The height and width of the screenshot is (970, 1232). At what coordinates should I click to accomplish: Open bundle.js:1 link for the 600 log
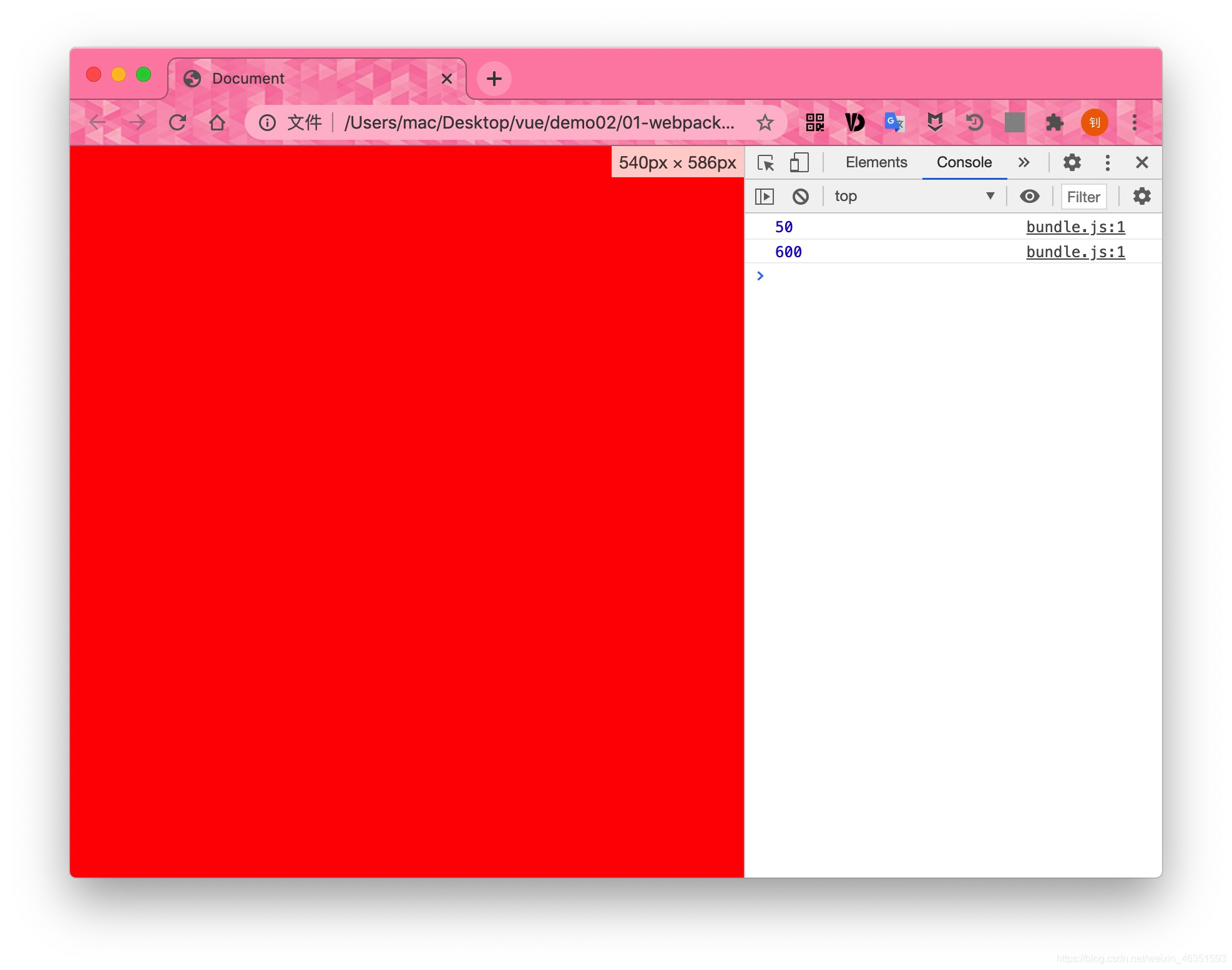pos(1075,252)
